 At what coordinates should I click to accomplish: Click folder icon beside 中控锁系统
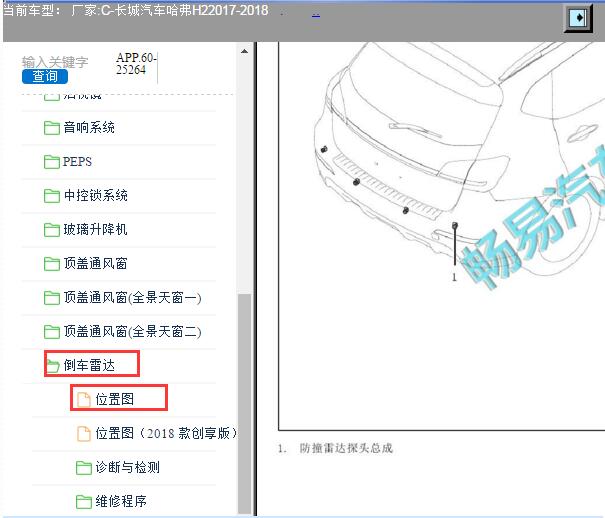(52, 196)
